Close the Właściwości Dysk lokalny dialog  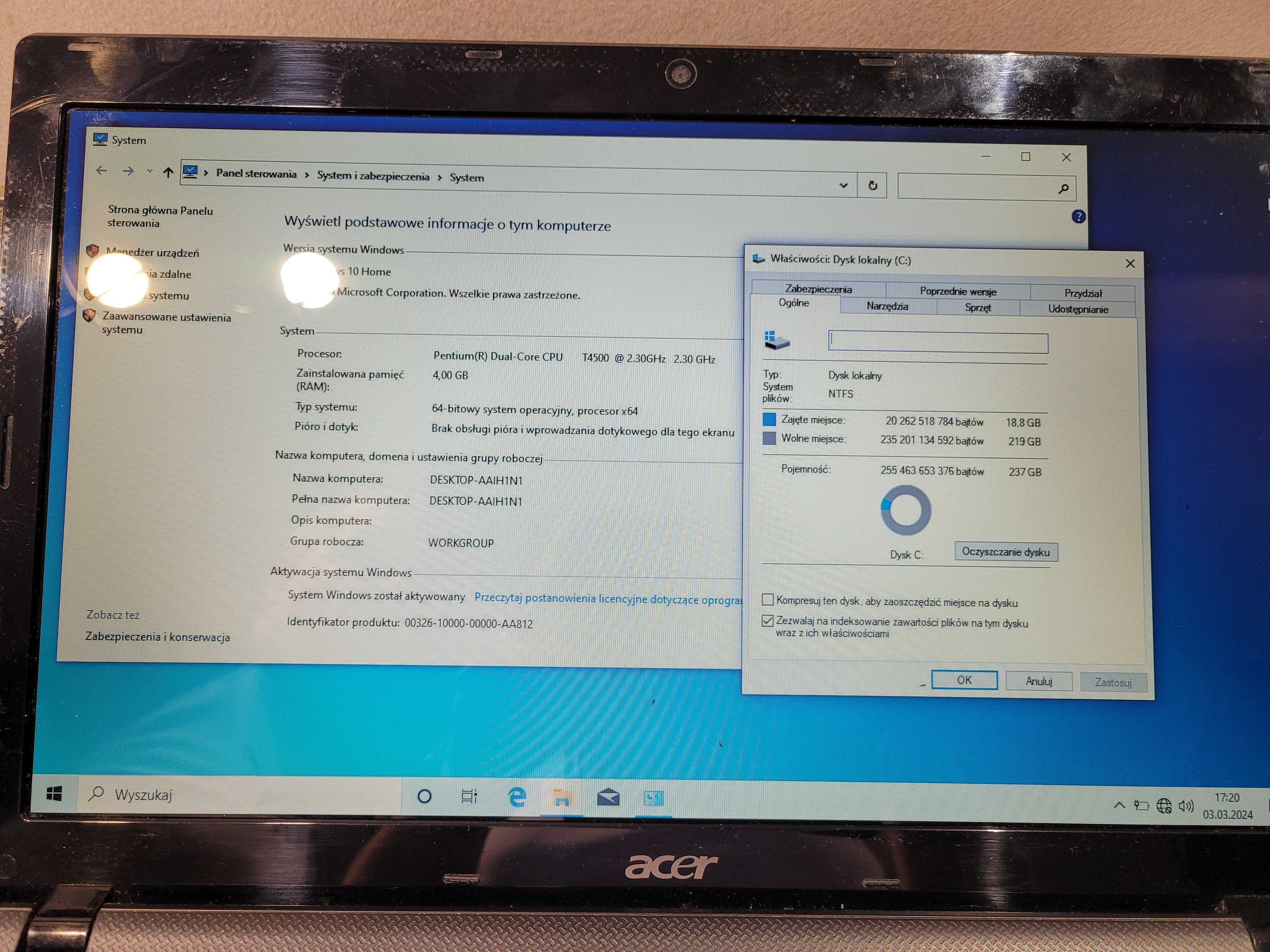tap(1129, 263)
